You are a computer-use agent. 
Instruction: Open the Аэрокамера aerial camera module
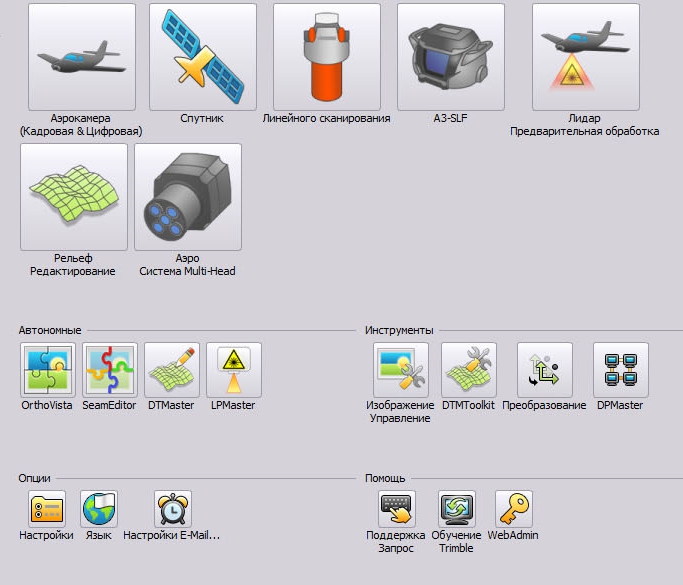[82, 56]
